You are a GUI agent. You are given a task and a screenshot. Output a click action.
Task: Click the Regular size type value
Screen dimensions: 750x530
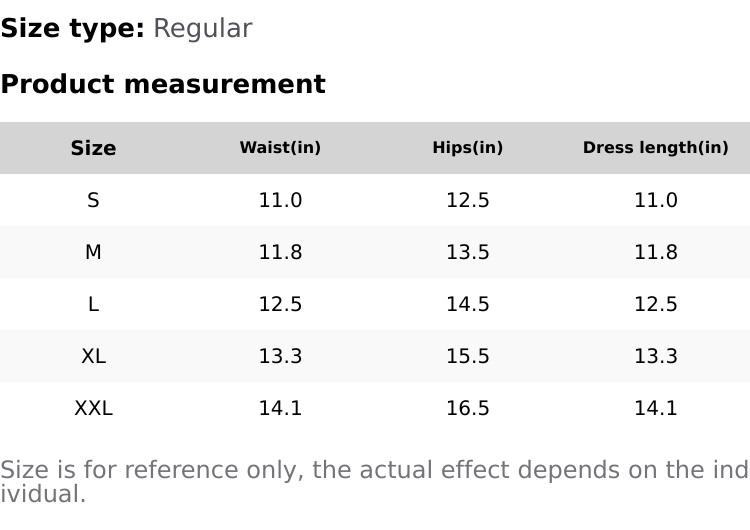click(202, 28)
